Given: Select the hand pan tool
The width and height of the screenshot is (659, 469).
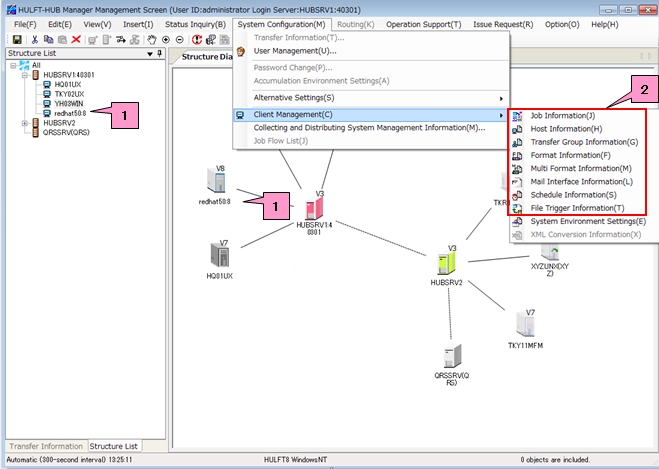Looking at the screenshot, I should click(152, 39).
